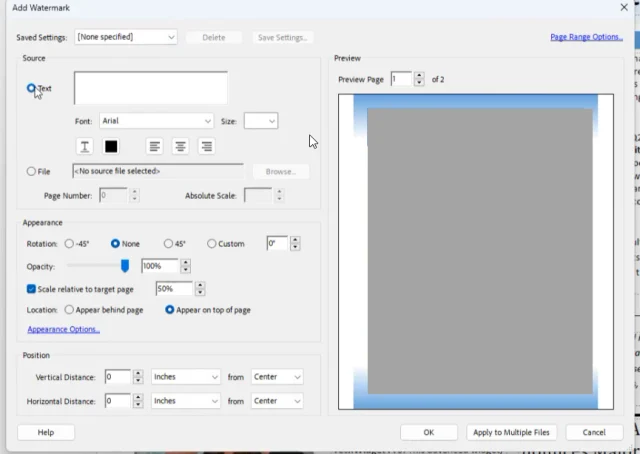640x454 pixels.
Task: Open Horizontal Distance from Center dropdown
Action: pos(277,401)
